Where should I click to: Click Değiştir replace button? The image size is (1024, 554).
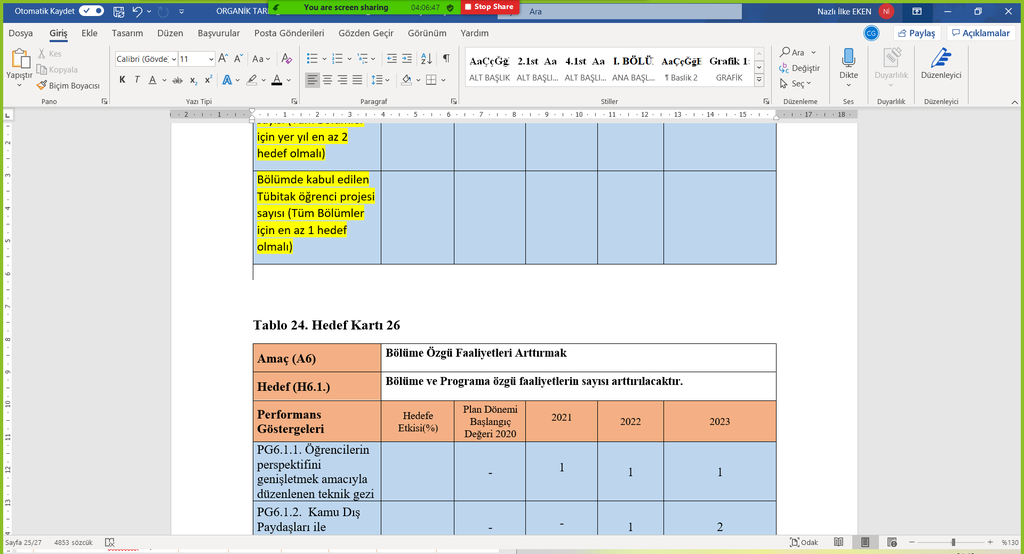(x=799, y=68)
